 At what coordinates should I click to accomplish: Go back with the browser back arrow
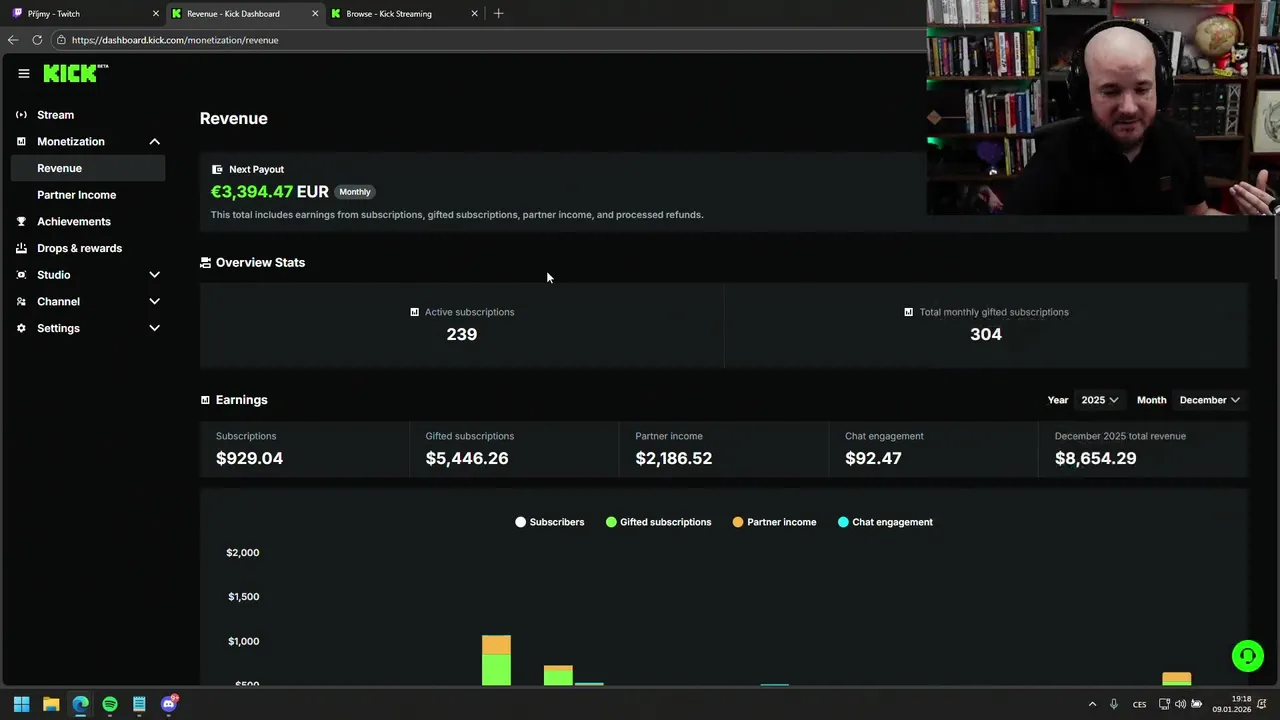[x=12, y=40]
